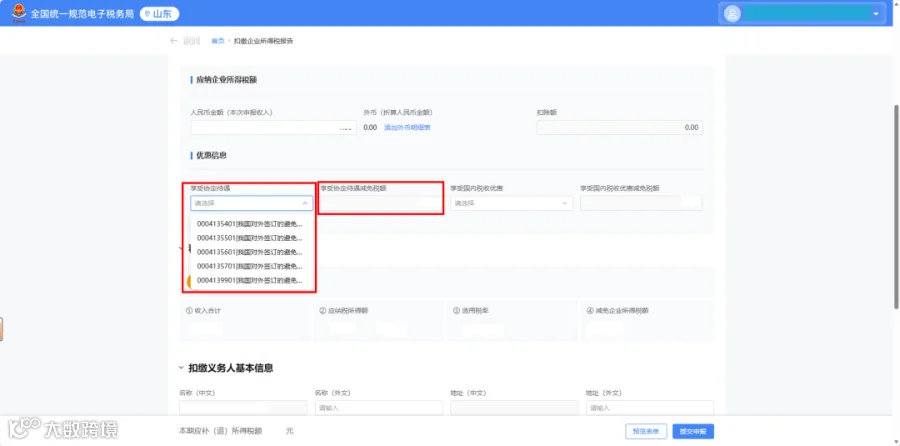900x446 pixels.
Task: Click the 提交申报 submit button
Action: click(693, 431)
